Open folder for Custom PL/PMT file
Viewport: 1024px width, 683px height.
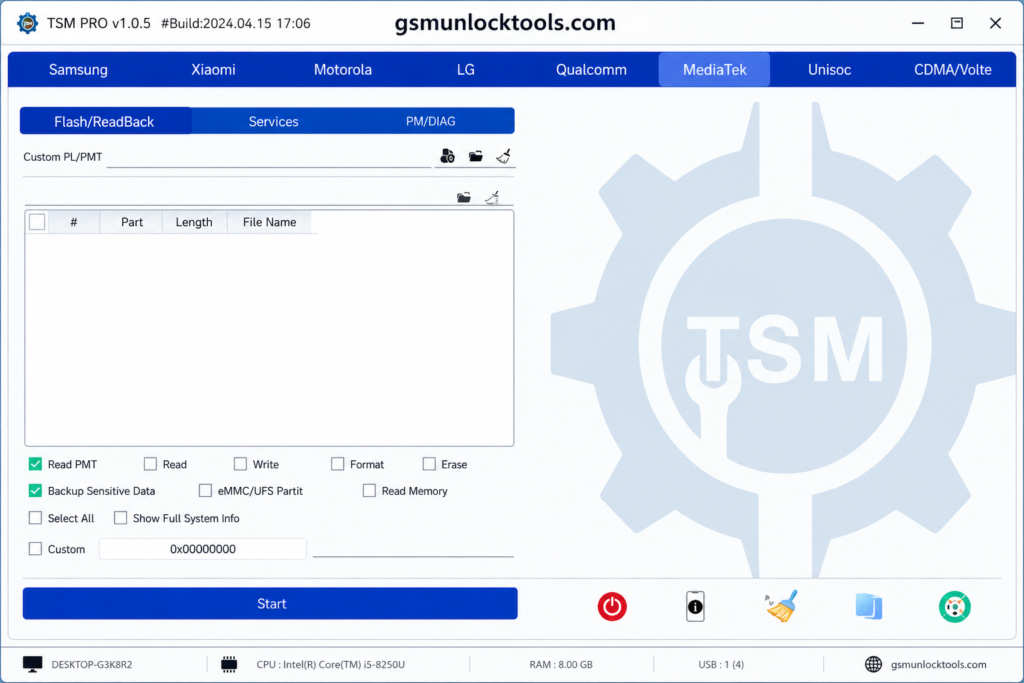475,156
